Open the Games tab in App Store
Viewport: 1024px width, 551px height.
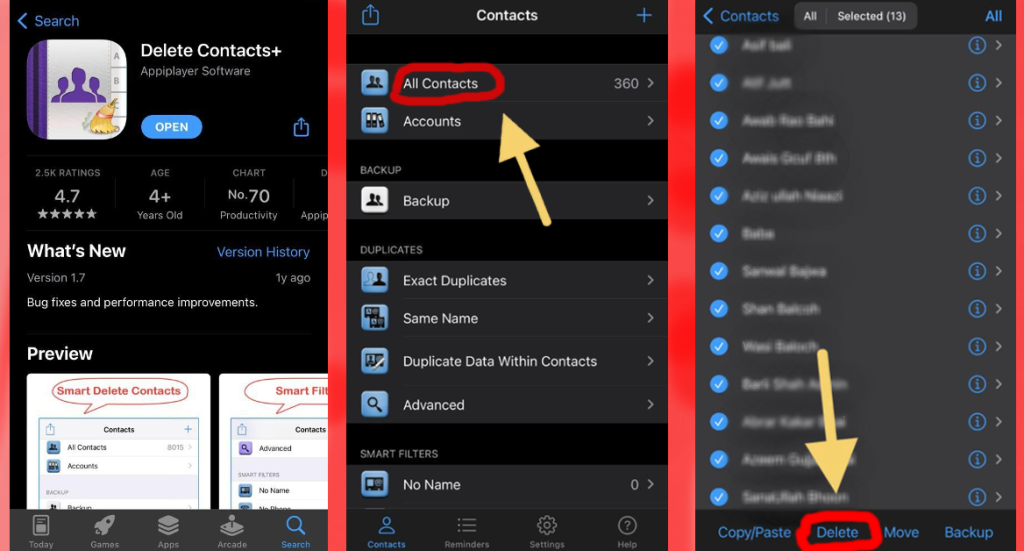[104, 531]
